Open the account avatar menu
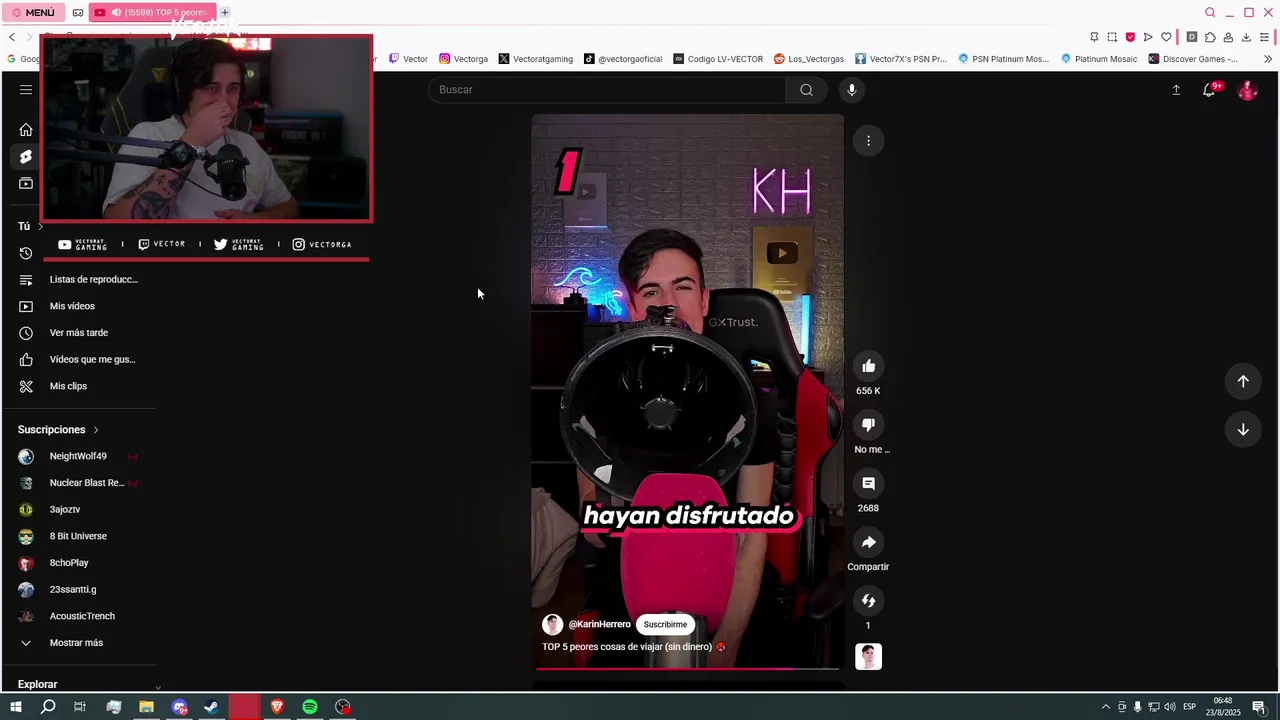The height and width of the screenshot is (720, 1280). pos(1247,90)
